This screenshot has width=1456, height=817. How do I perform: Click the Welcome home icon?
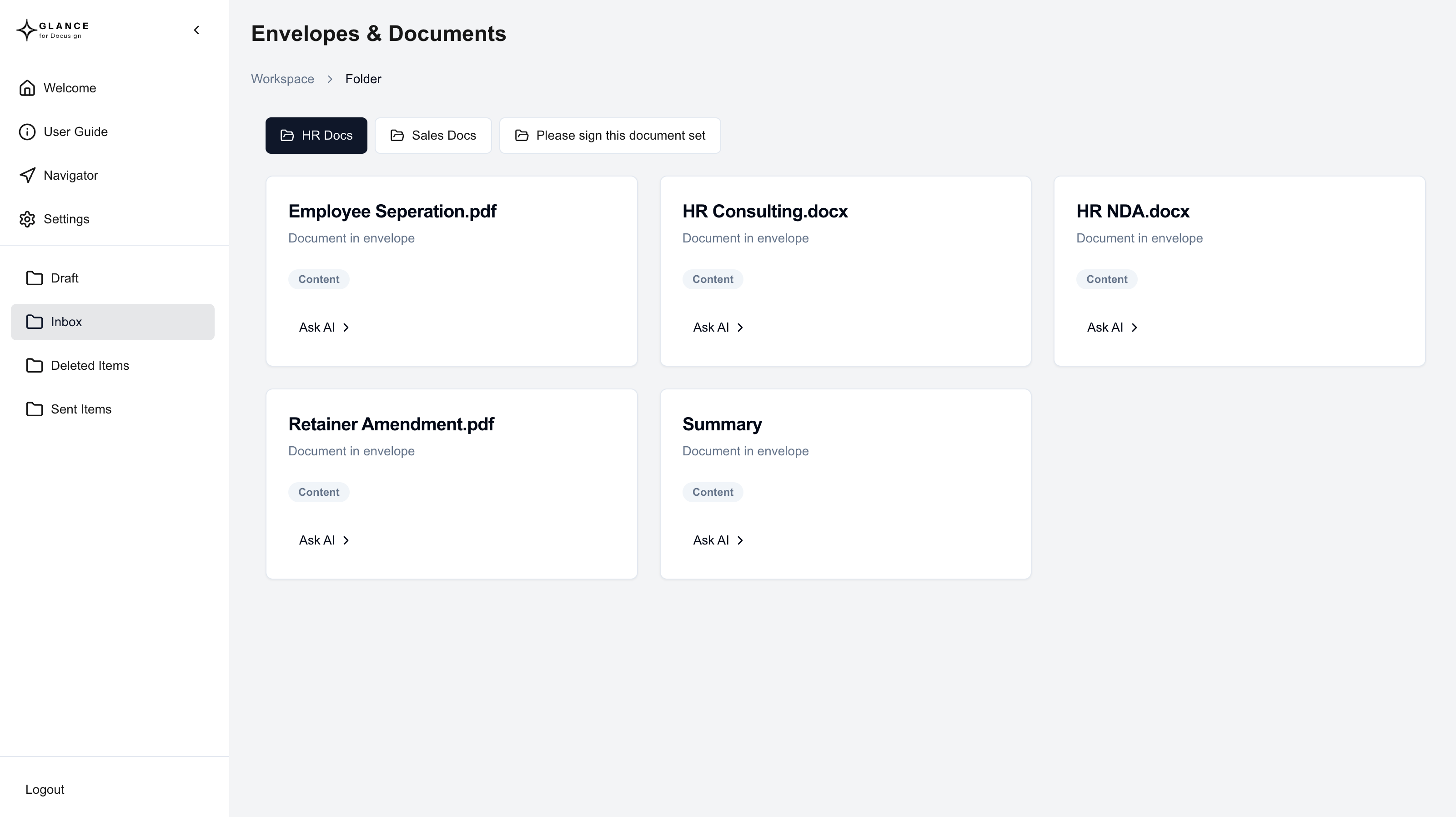pyautogui.click(x=27, y=88)
